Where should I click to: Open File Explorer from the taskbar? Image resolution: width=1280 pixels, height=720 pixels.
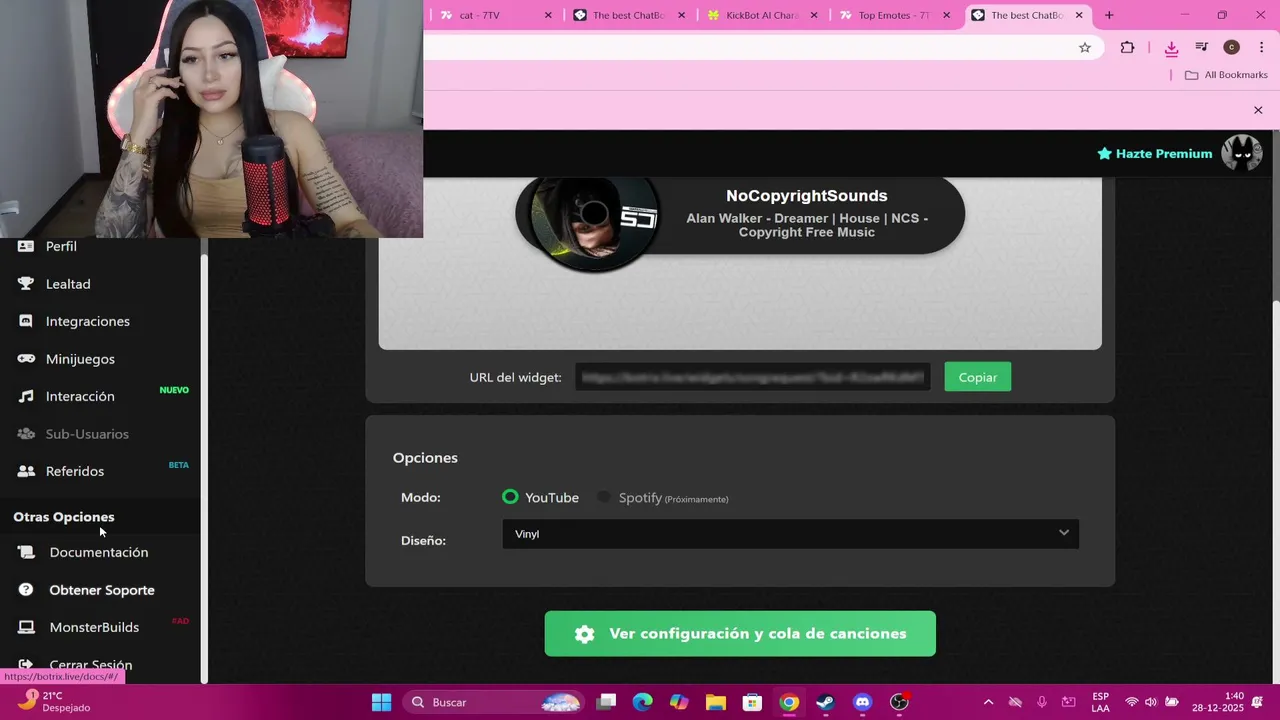pos(716,702)
